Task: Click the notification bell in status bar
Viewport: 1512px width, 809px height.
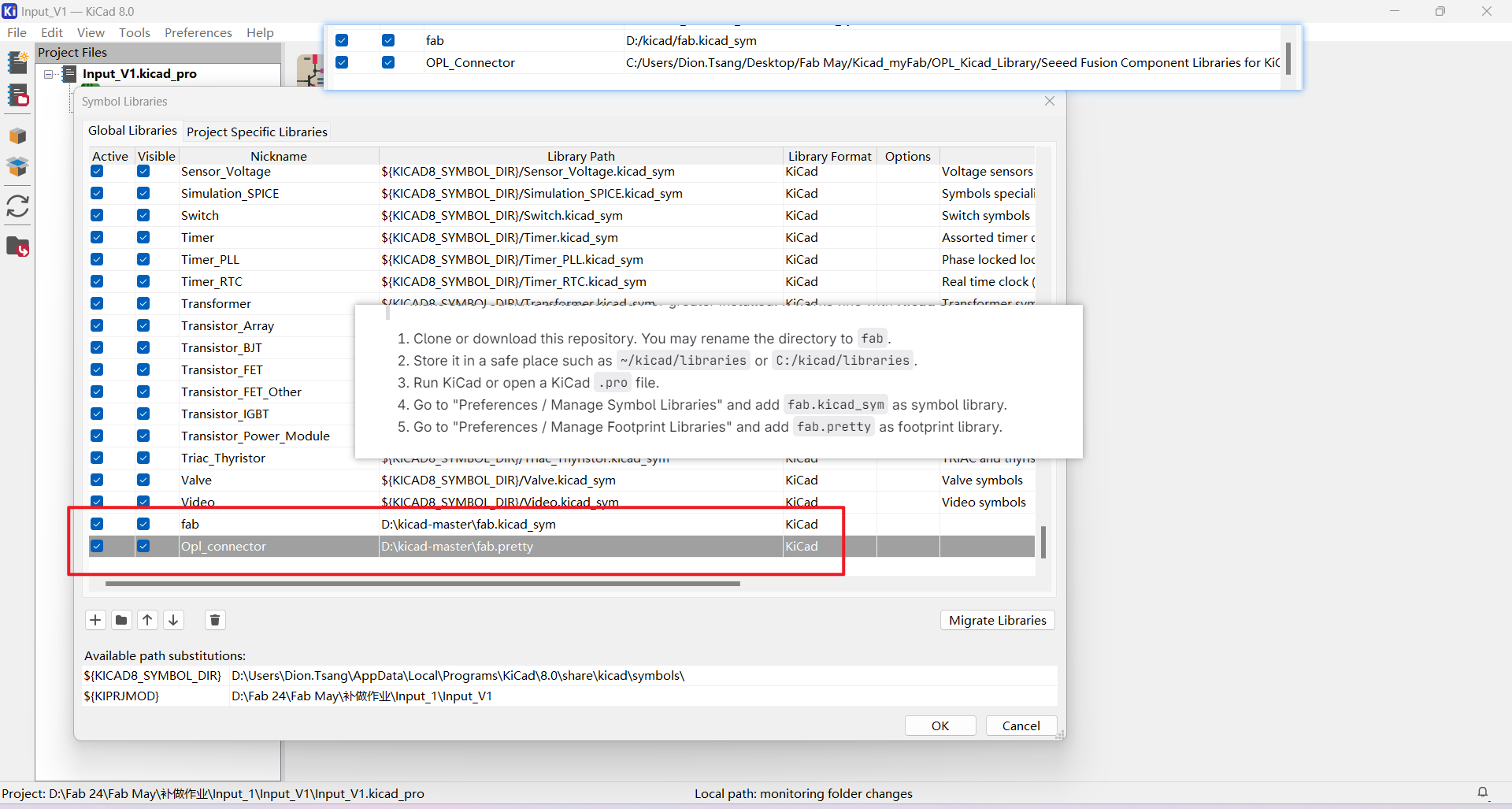Action: click(x=1483, y=792)
